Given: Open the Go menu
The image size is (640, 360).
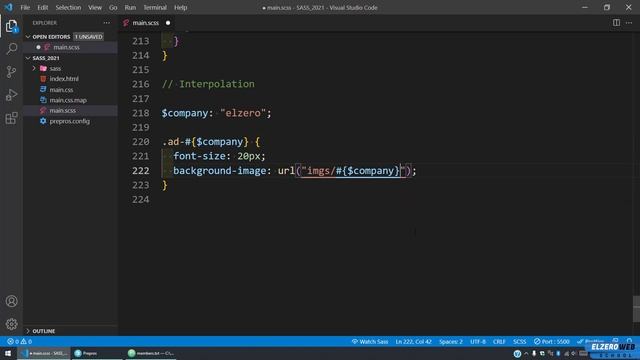Looking at the screenshot, I should point(113,7).
